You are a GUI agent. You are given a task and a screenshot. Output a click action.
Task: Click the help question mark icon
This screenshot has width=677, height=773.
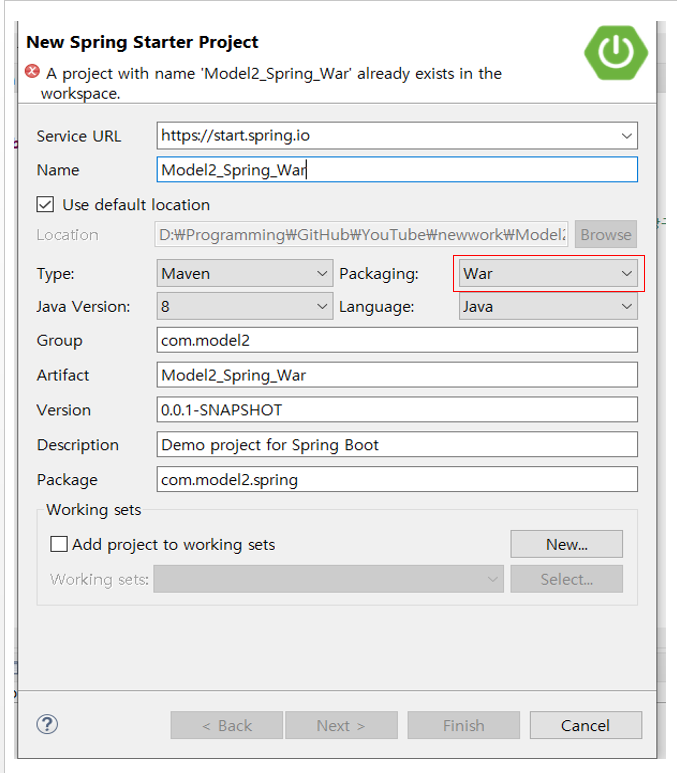point(47,724)
